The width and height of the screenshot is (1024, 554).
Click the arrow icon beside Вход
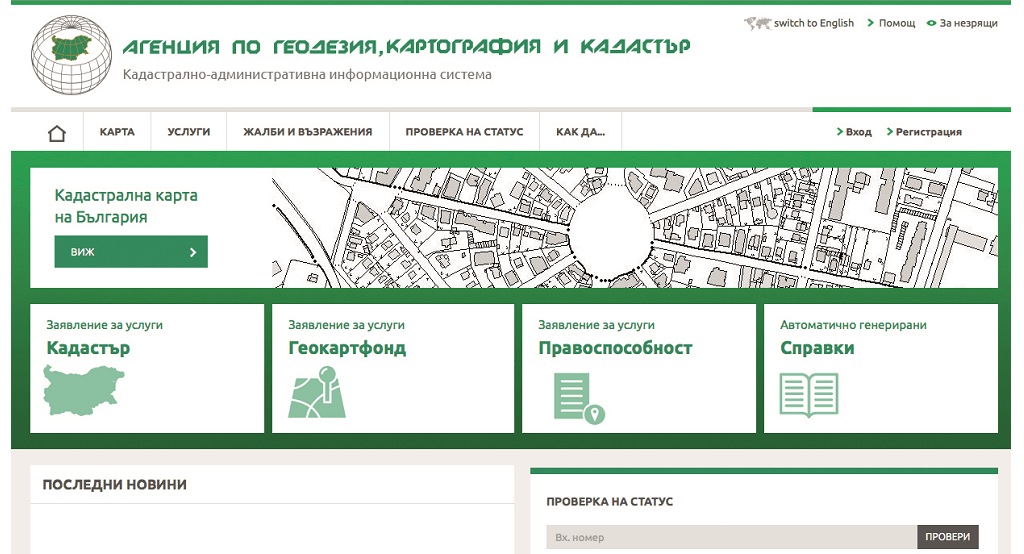tap(840, 132)
